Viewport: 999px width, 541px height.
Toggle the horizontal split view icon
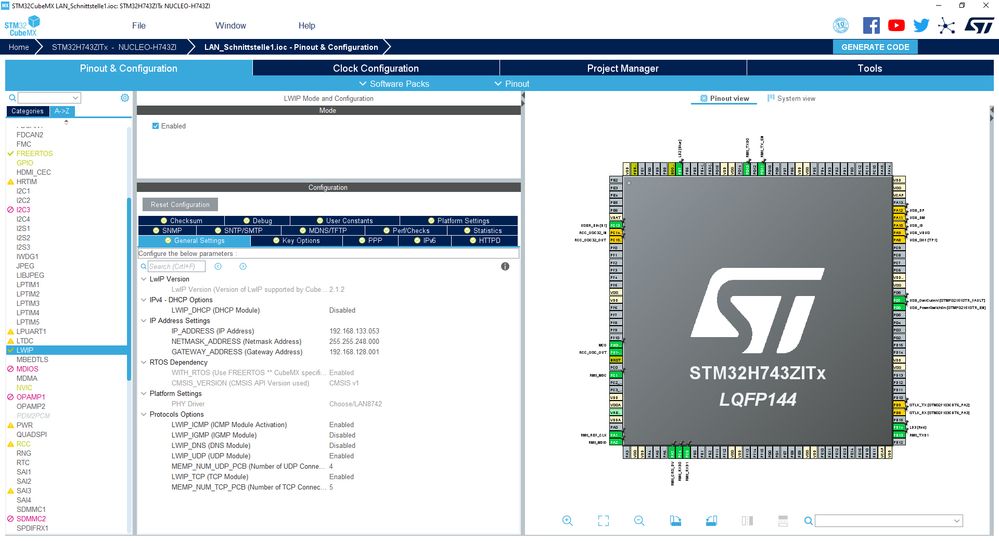(x=783, y=521)
